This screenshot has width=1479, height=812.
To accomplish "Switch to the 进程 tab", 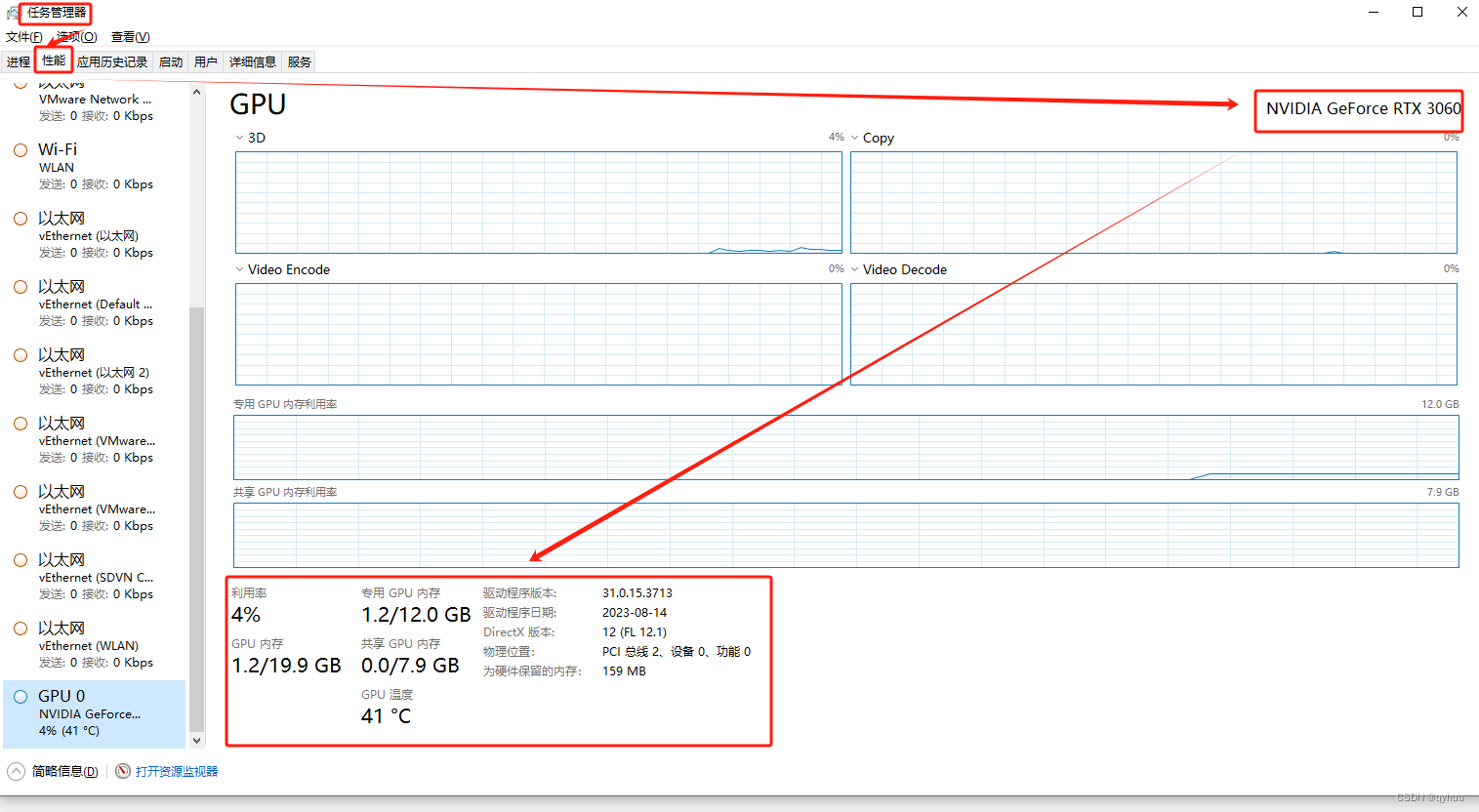I will pyautogui.click(x=19, y=61).
